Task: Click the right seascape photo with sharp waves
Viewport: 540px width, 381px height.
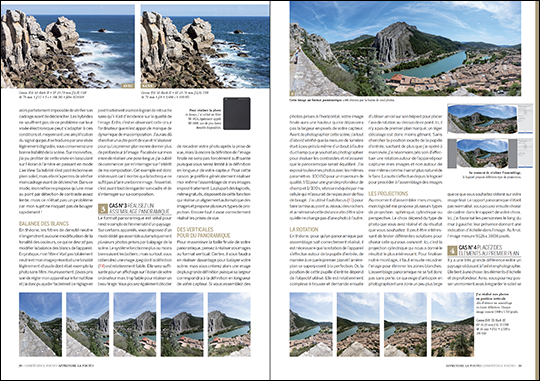Action: [205, 47]
